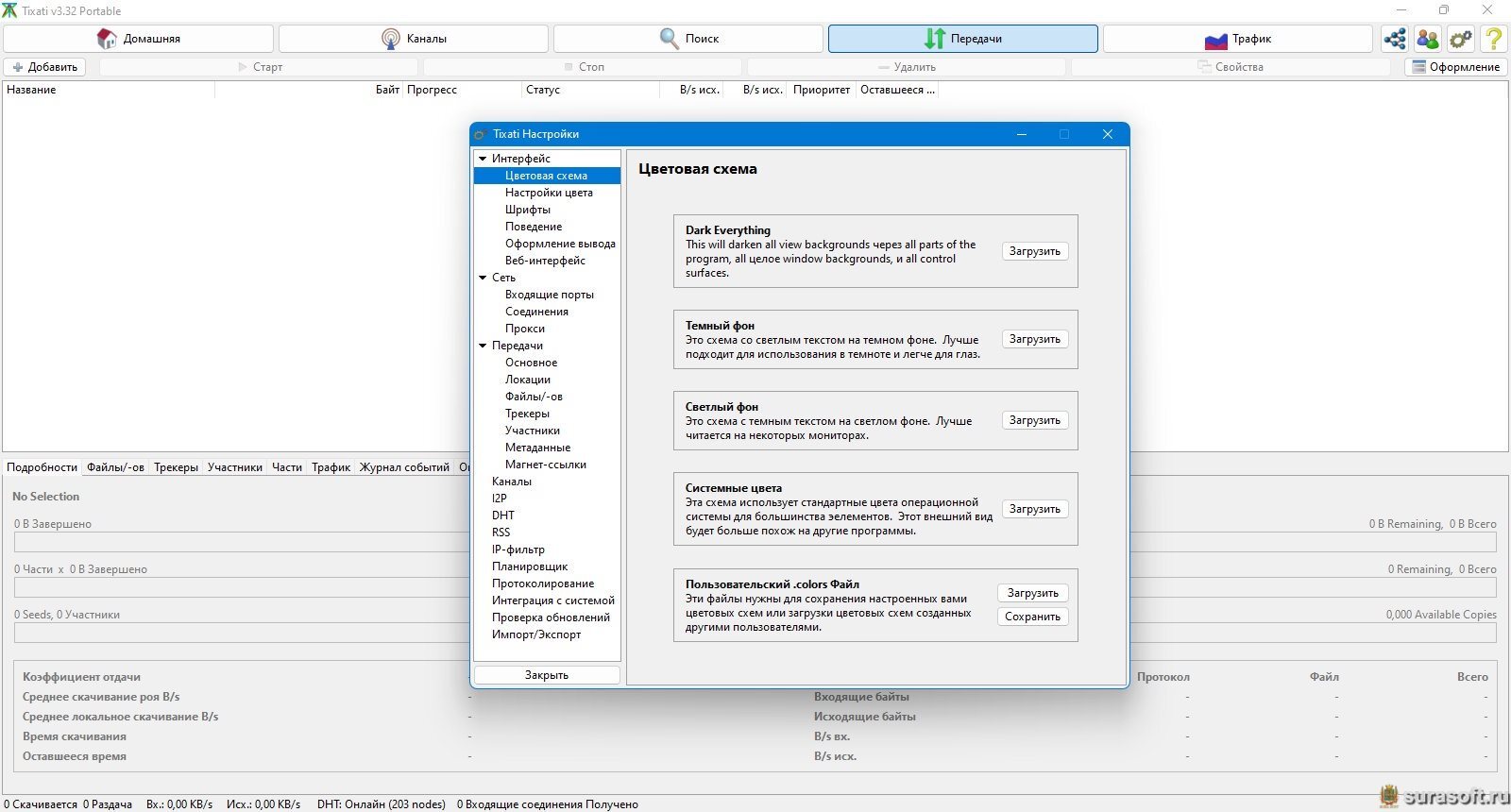Open Шрифты settings page
Screen dimensions: 1511x812
[x=527, y=210]
